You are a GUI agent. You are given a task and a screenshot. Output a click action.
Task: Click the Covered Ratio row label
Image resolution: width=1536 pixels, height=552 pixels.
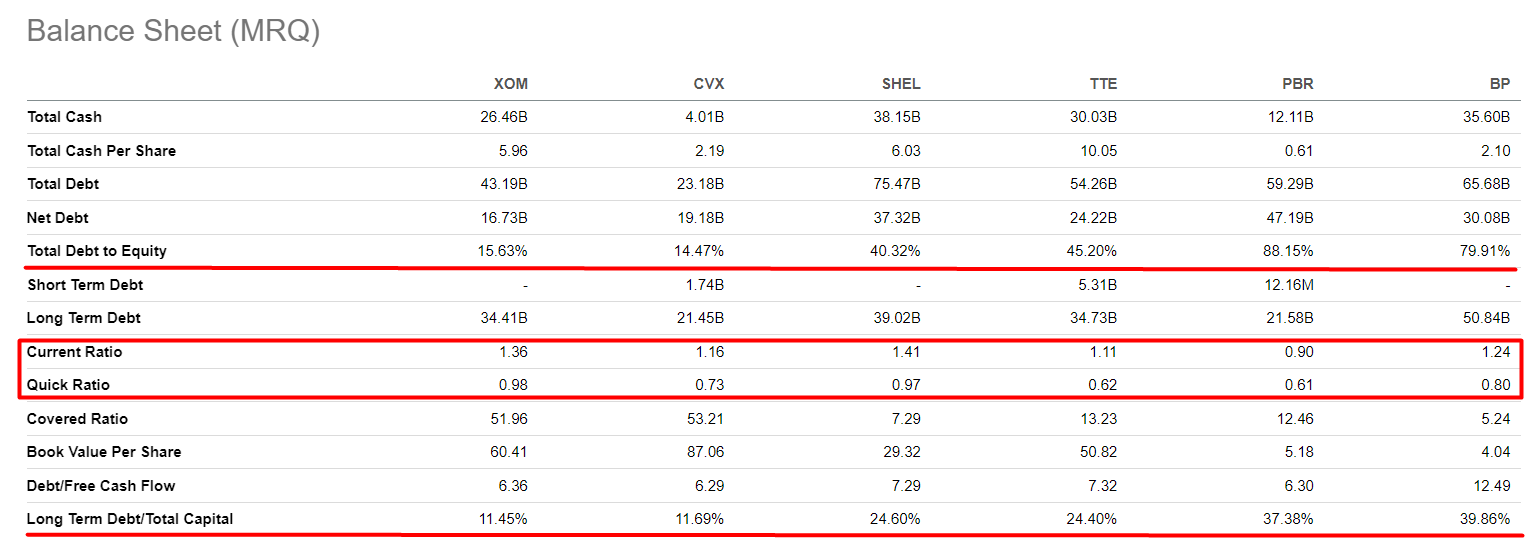[x=77, y=419]
